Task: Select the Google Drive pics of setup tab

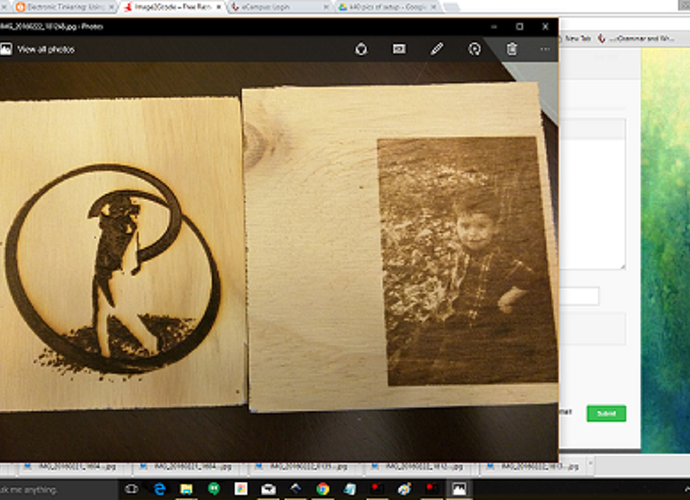Action: click(x=388, y=7)
